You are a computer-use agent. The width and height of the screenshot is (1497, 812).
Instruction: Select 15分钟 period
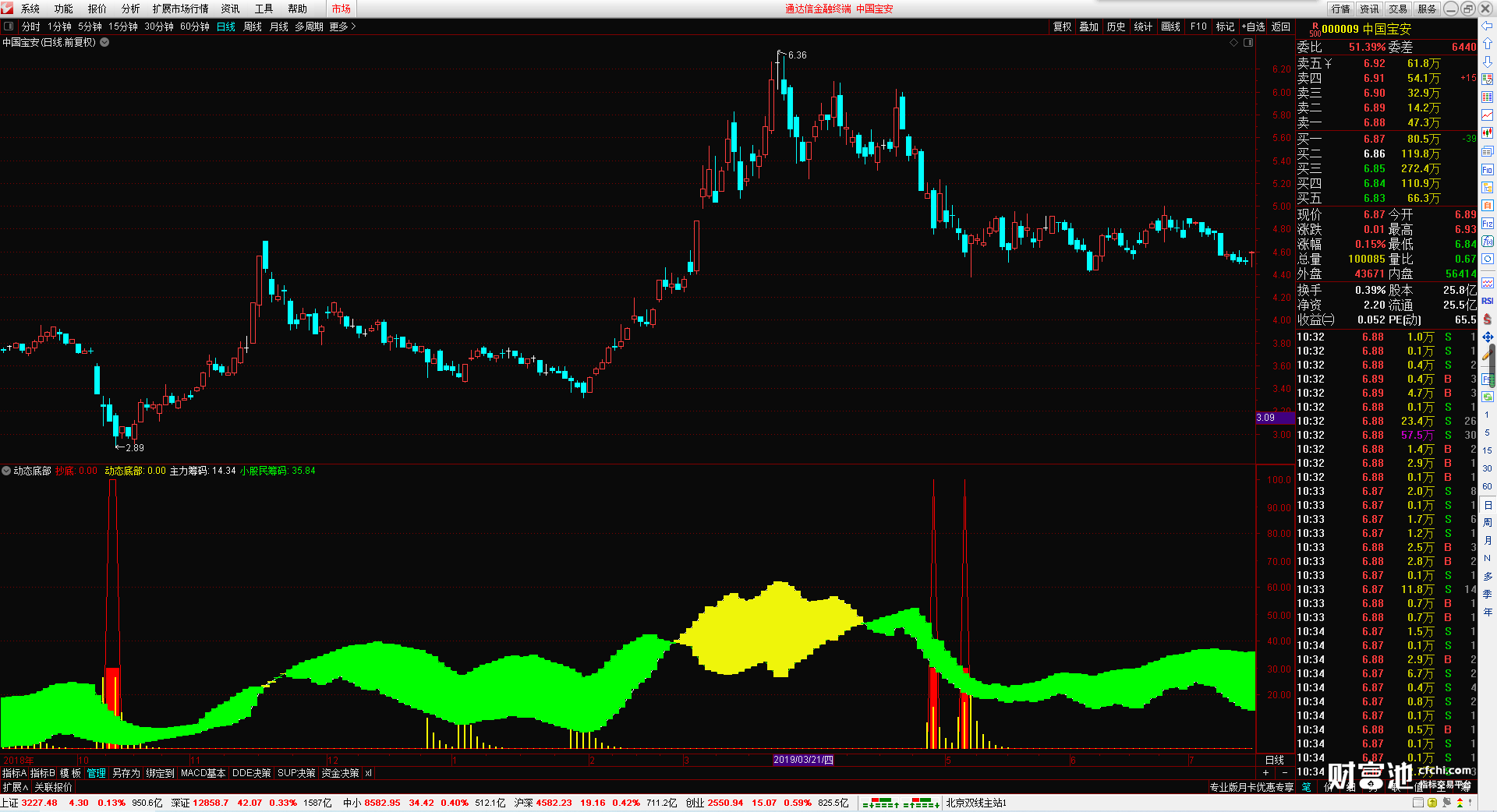[123, 26]
